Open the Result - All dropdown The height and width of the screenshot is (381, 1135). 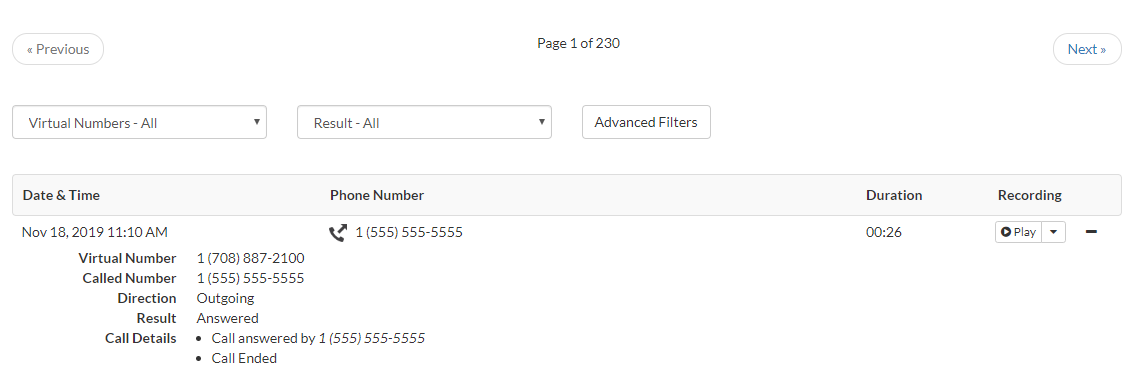[424, 122]
